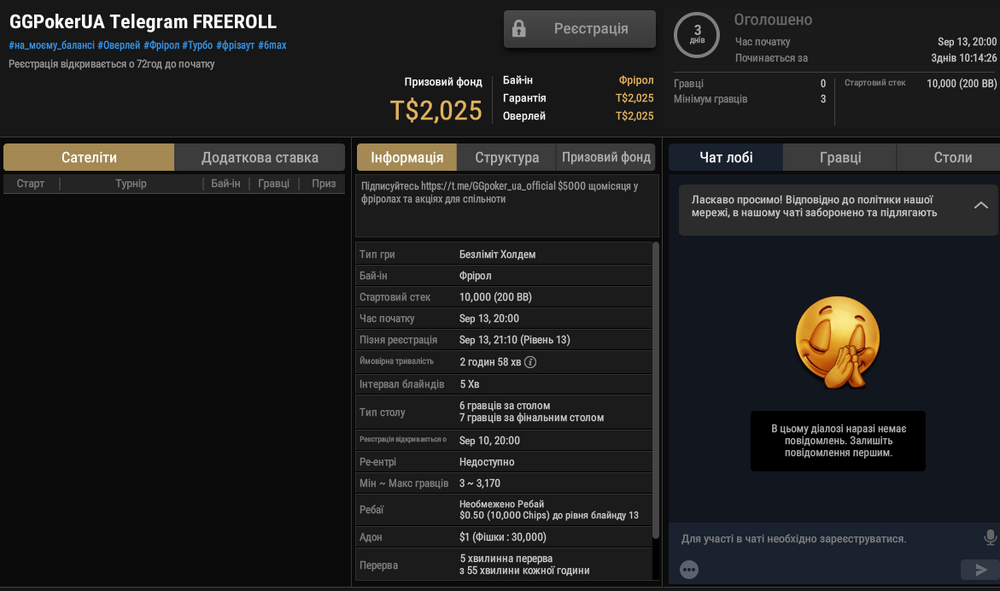Click the Фрірол buy-in value in header
The width and height of the screenshot is (1000, 591).
(636, 80)
